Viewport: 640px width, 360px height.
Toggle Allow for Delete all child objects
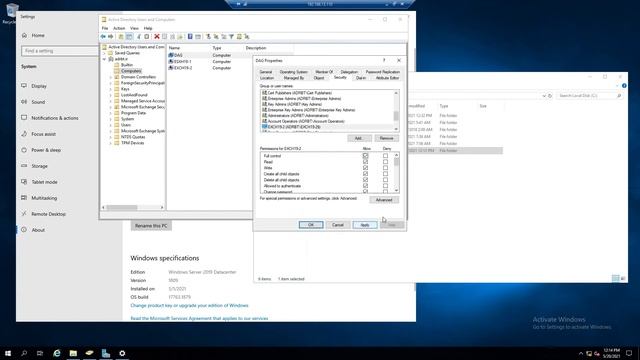(x=365, y=180)
